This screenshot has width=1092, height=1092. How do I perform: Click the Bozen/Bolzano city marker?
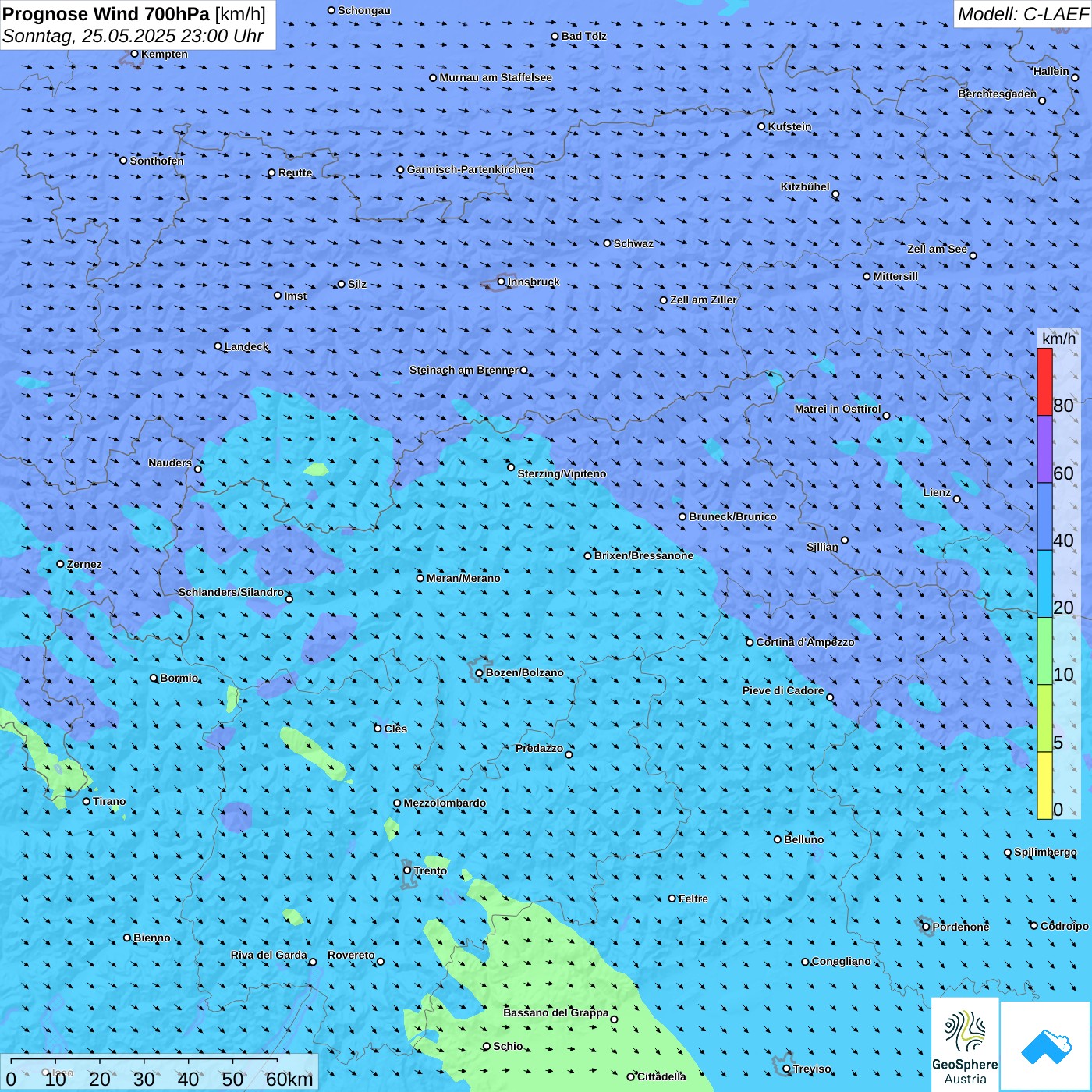click(480, 673)
